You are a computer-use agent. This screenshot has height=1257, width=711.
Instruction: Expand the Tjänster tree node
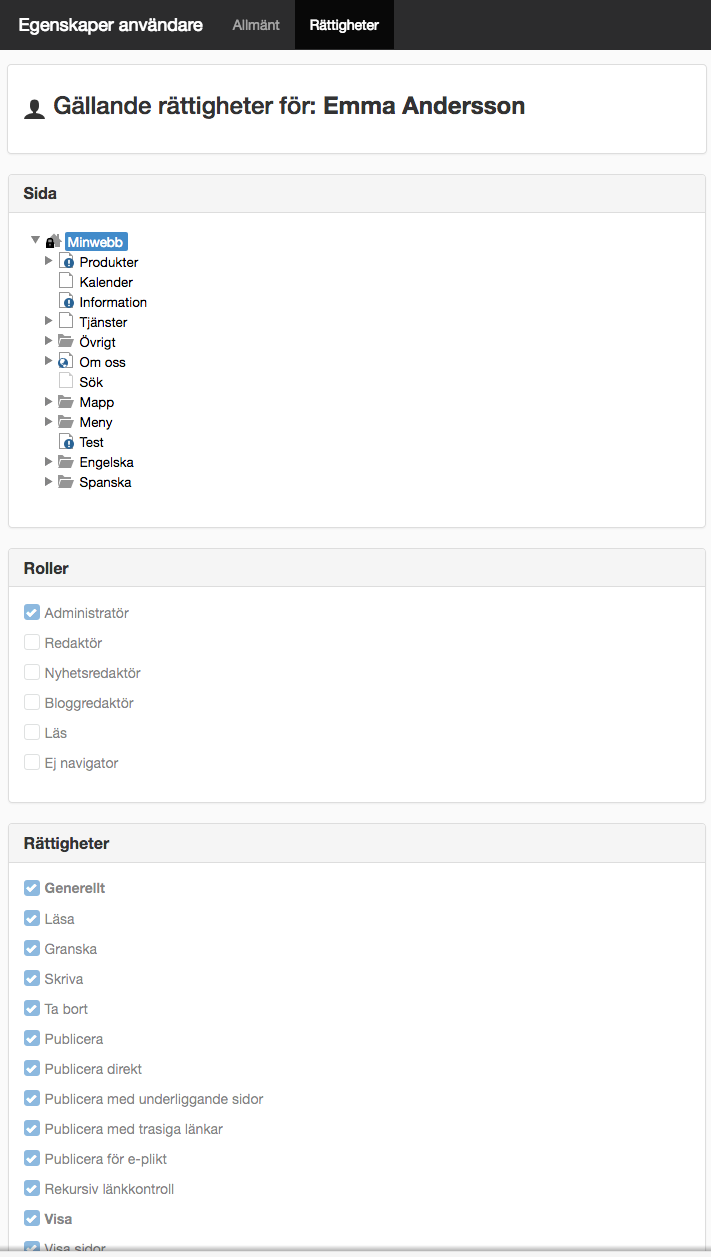[x=49, y=321]
